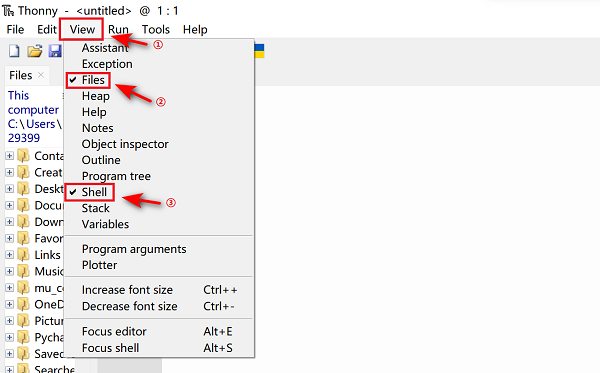Show the Plotter
Screen dimensions: 600x373
99,265
